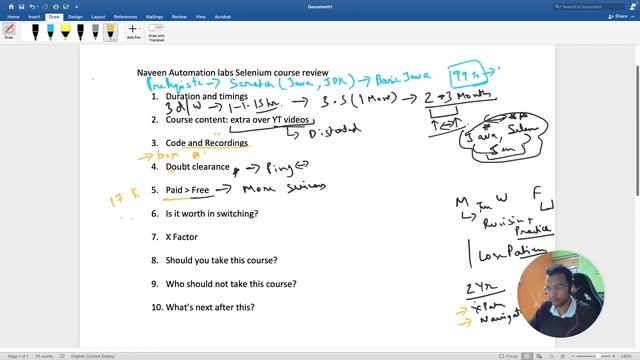640x360 pixels.
Task: Click the Draw tool button
Action: [9, 31]
